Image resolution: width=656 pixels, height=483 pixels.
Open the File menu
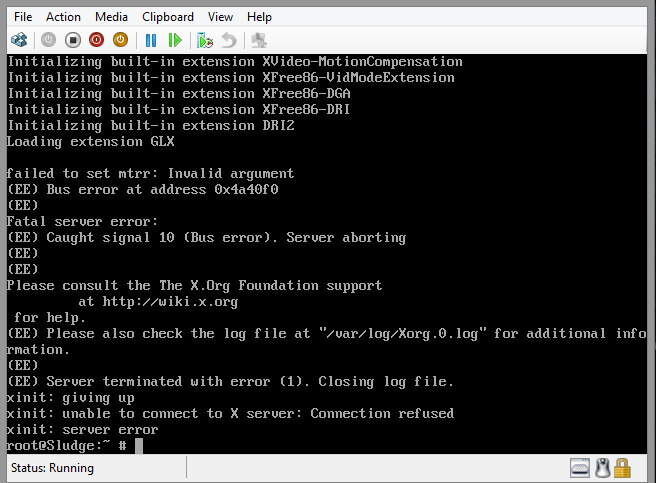[23, 17]
